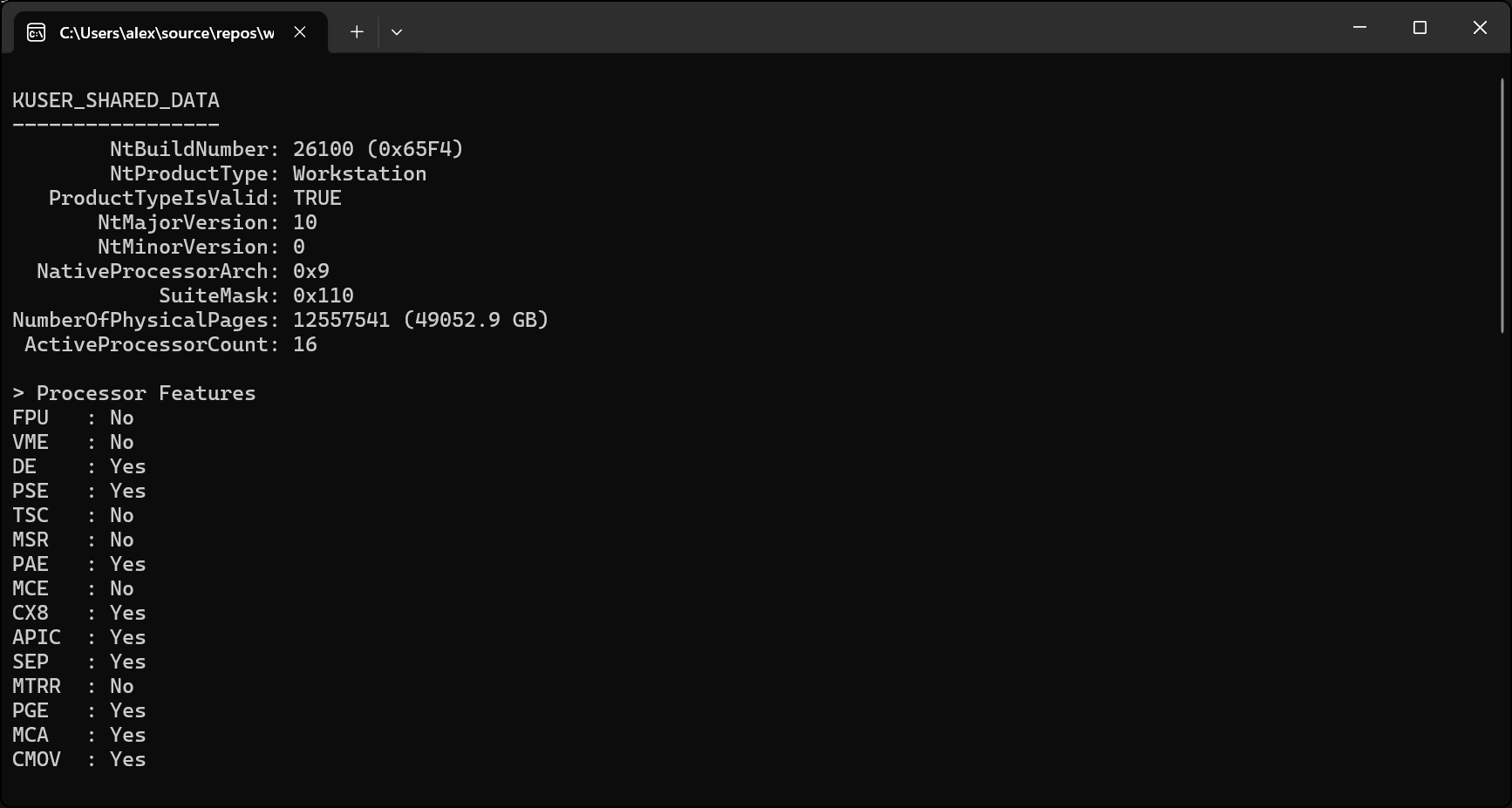Viewport: 1512px width, 808px height.
Task: Open the new tab profile dropdown
Action: click(397, 32)
